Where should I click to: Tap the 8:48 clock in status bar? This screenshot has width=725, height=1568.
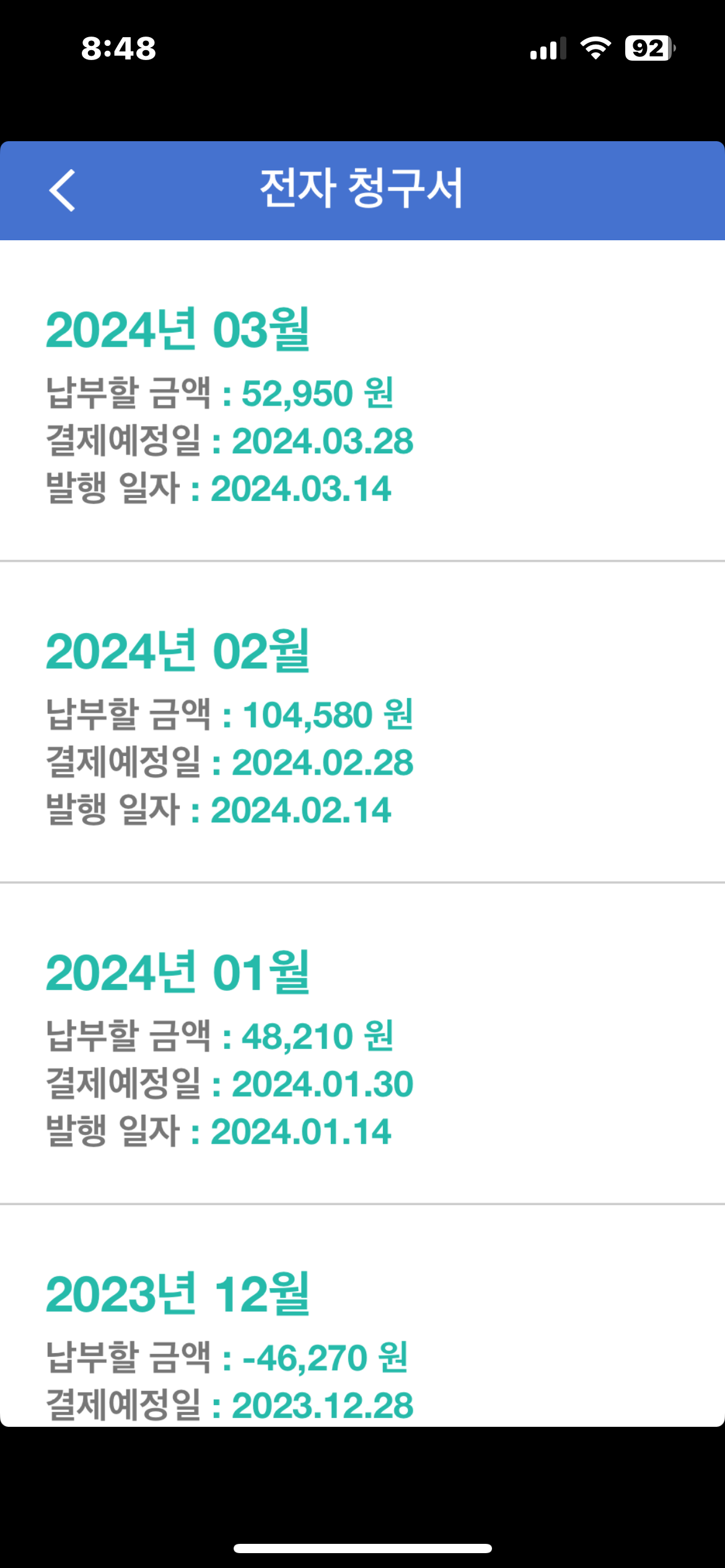point(118,48)
